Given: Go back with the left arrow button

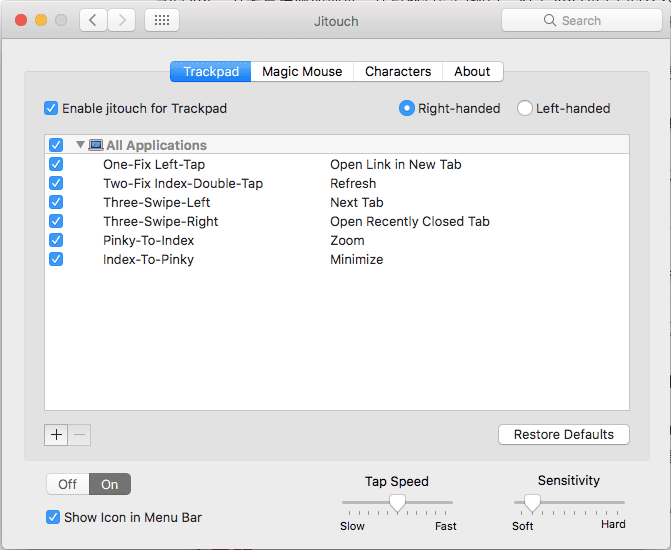Looking at the screenshot, I should (x=93, y=20).
